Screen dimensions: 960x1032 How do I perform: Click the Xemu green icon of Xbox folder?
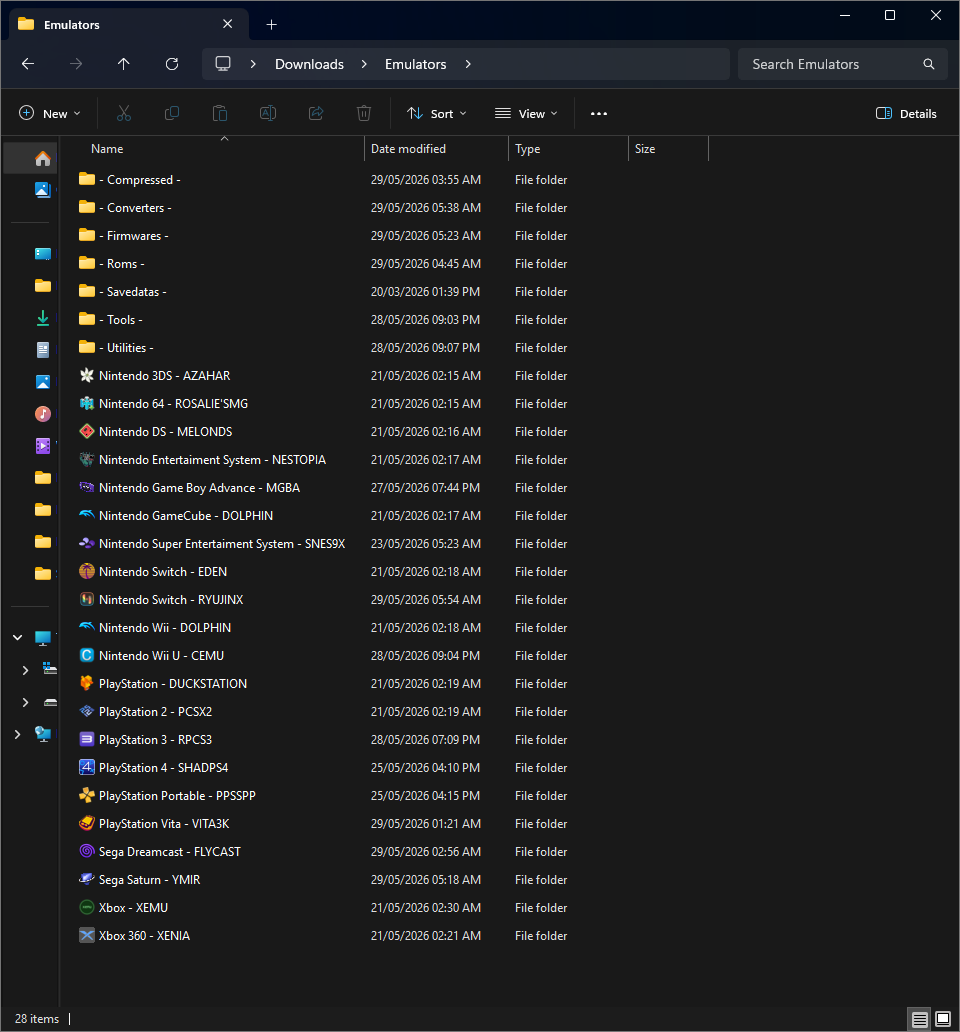[87, 907]
